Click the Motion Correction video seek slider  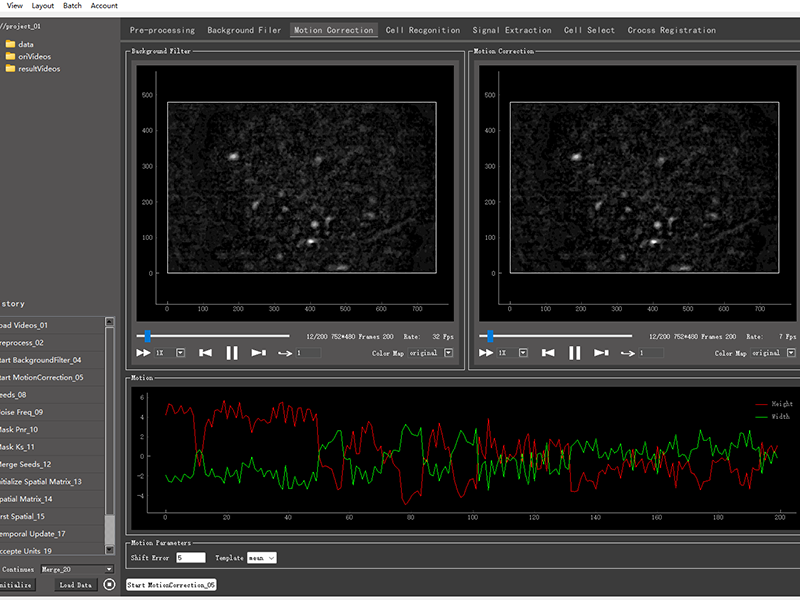pyautogui.click(x=555, y=336)
